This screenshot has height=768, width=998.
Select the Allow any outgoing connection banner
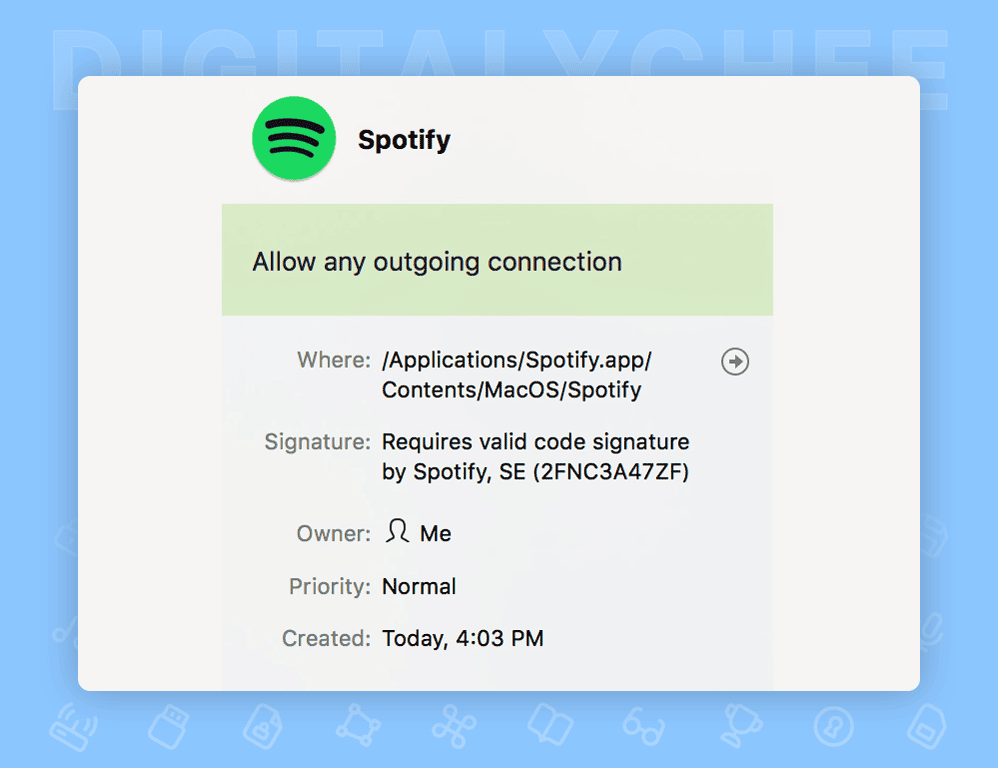tap(497, 260)
